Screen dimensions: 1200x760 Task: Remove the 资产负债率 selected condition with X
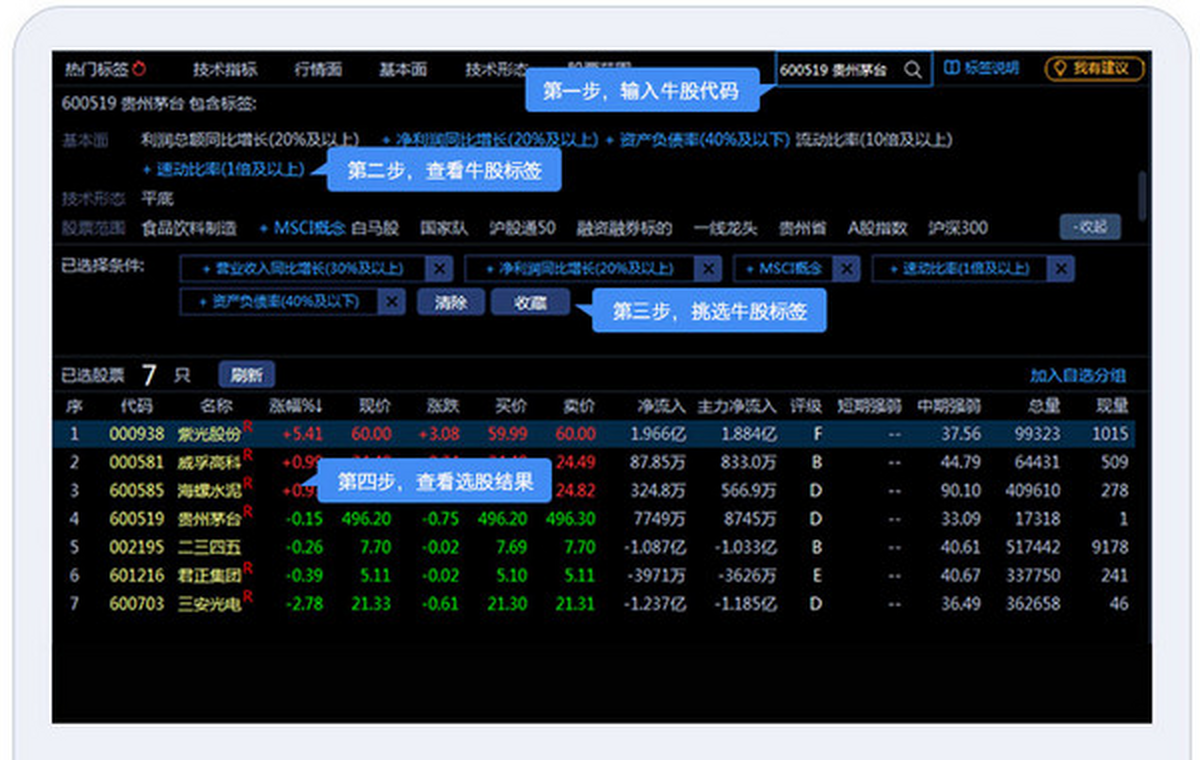pyautogui.click(x=392, y=302)
